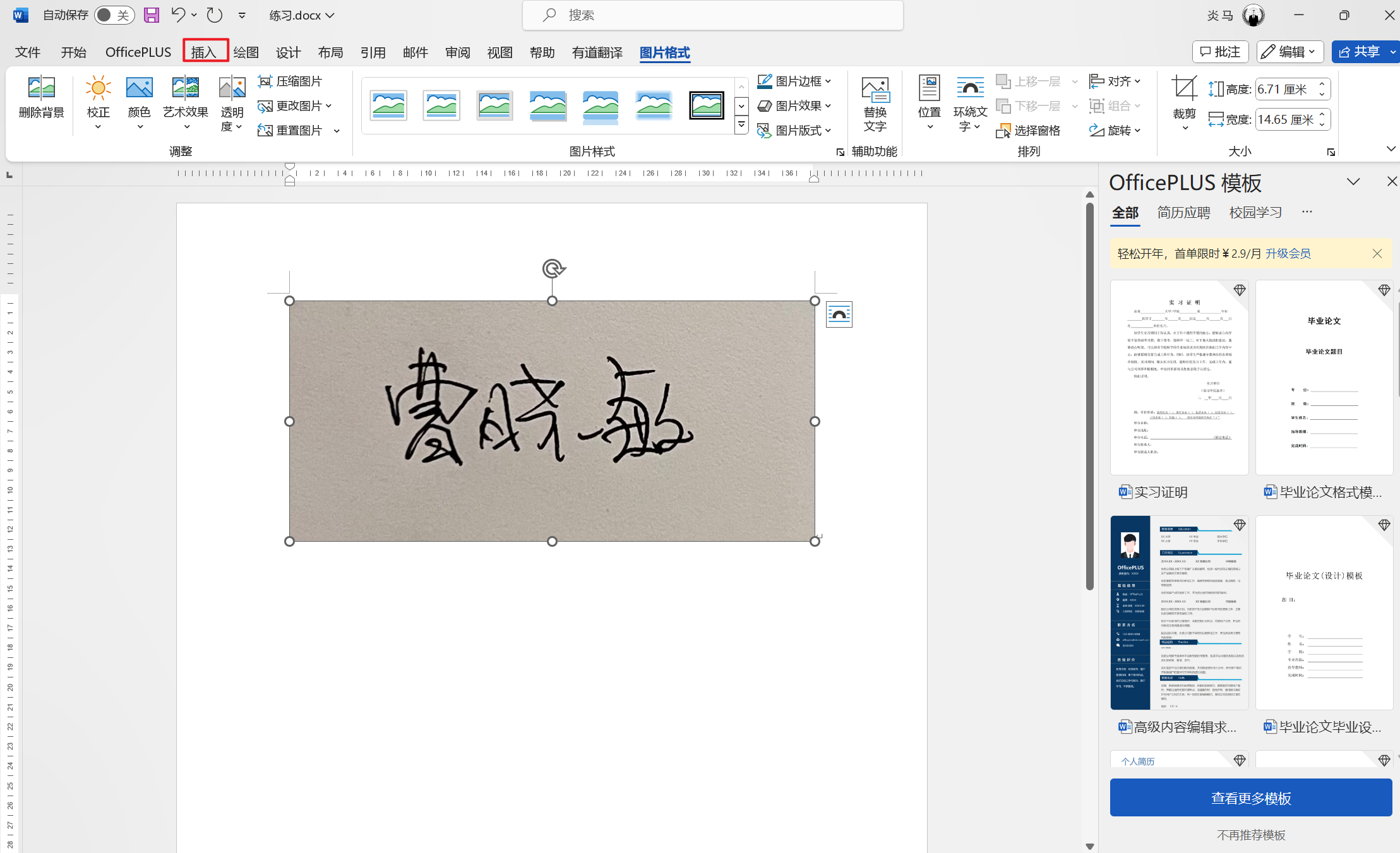Select the 实习证明 template thumbnail
The height and width of the screenshot is (853, 1400).
(x=1179, y=378)
